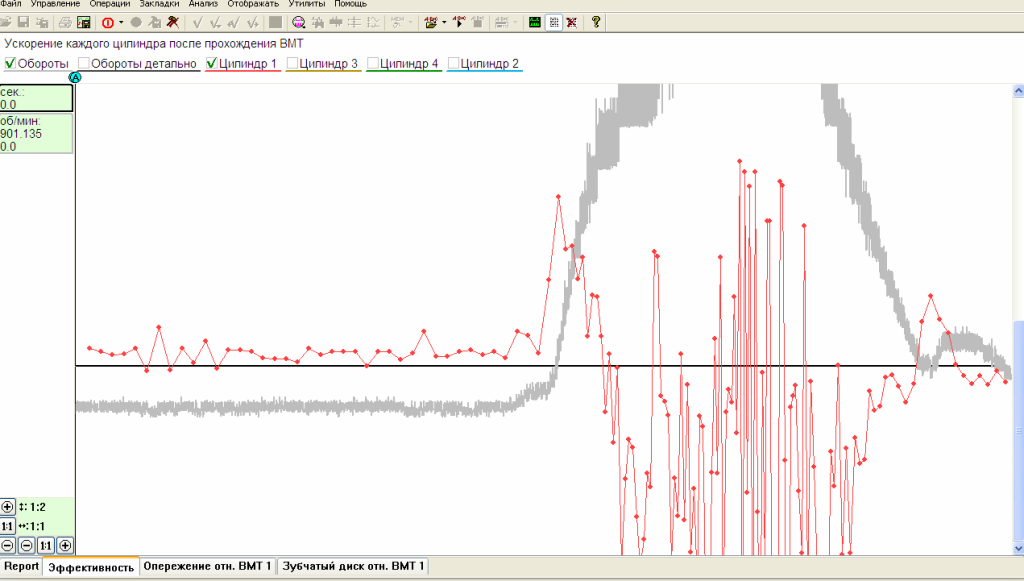
Task: Enable the Цилиндр 2 checkbox
Action: [x=454, y=64]
